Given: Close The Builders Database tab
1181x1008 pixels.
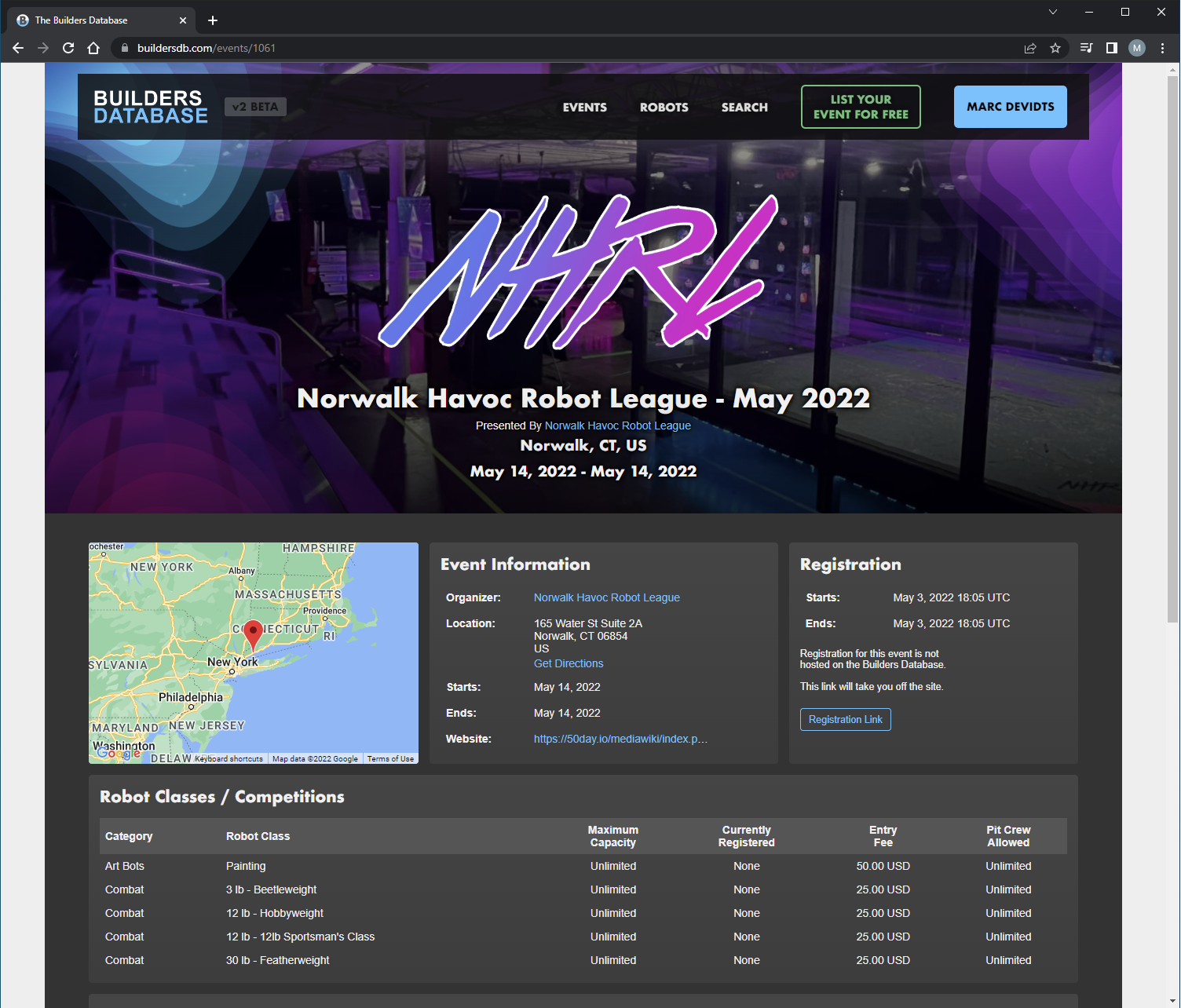Looking at the screenshot, I should pos(183,20).
